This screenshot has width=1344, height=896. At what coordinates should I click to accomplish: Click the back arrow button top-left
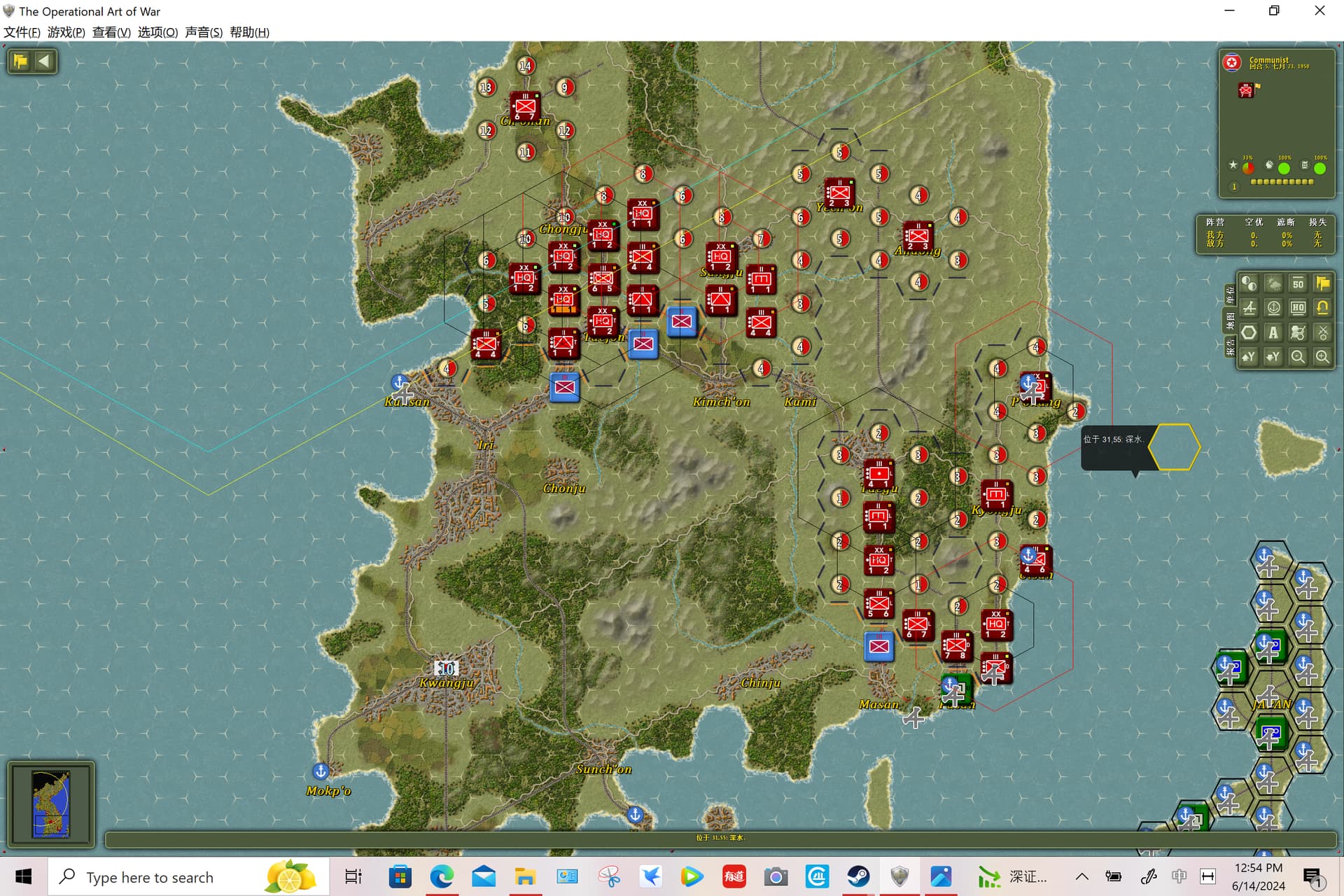[x=44, y=61]
